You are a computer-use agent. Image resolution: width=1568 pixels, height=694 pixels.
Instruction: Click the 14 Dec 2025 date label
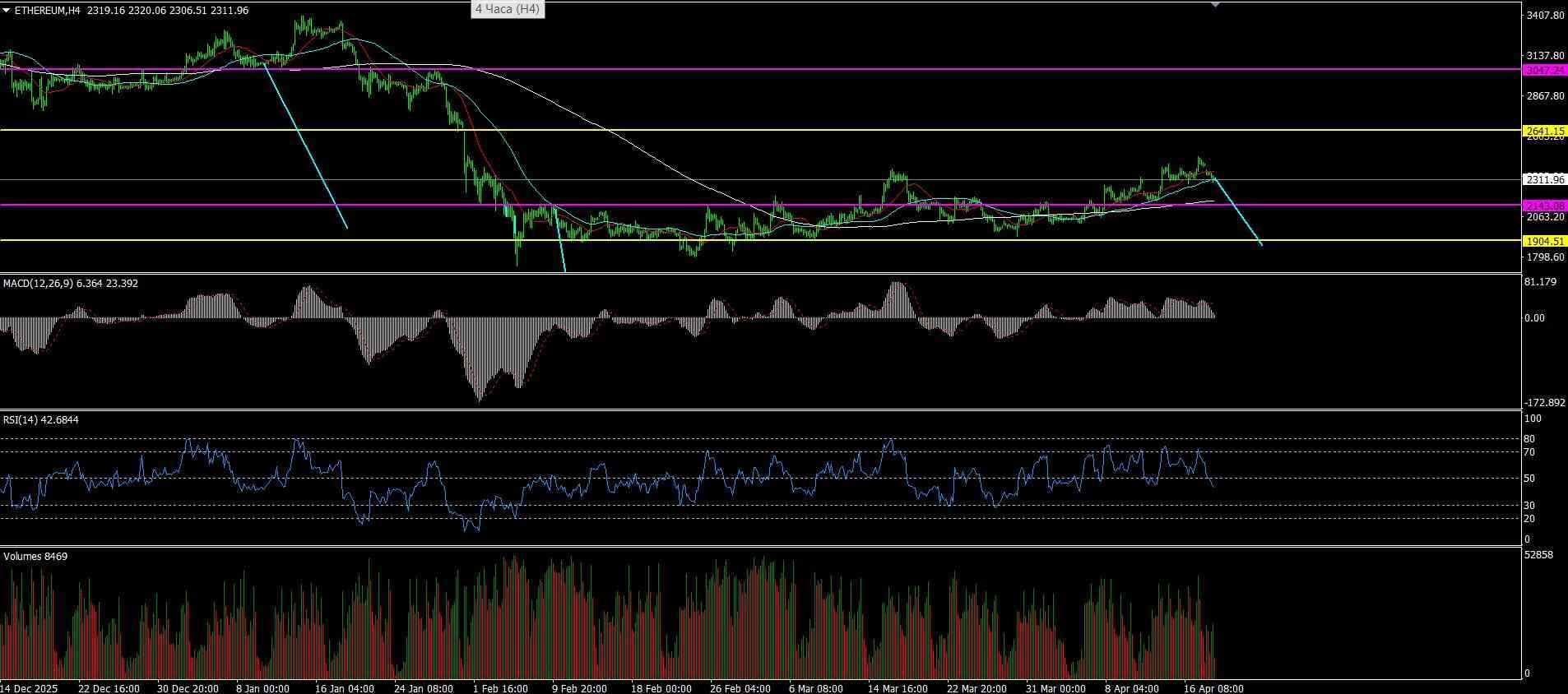(x=29, y=689)
